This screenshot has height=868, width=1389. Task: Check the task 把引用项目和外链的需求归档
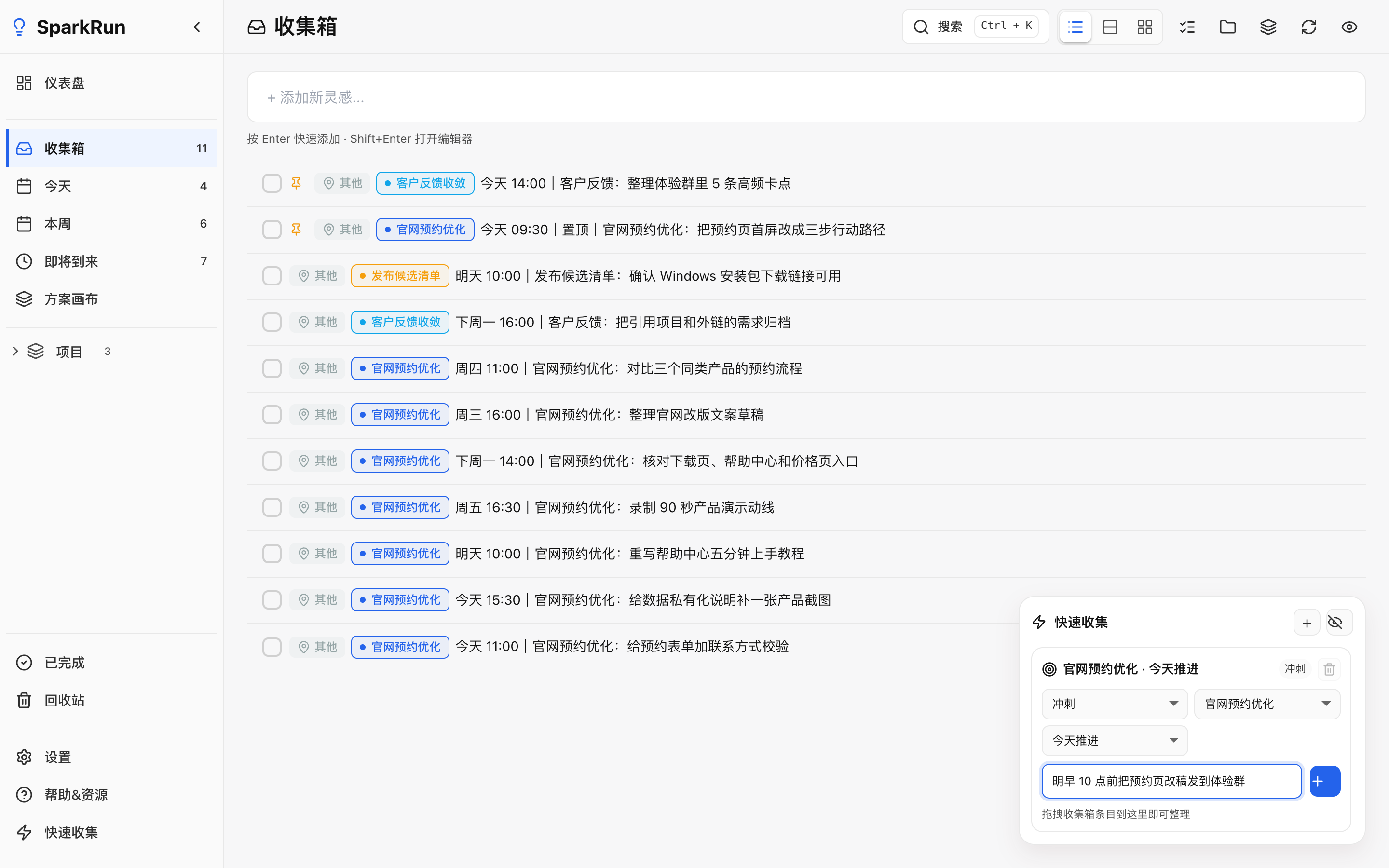(x=272, y=322)
